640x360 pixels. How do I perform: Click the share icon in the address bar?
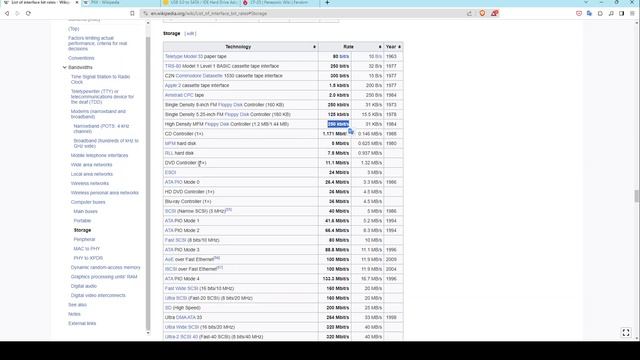click(469, 13)
